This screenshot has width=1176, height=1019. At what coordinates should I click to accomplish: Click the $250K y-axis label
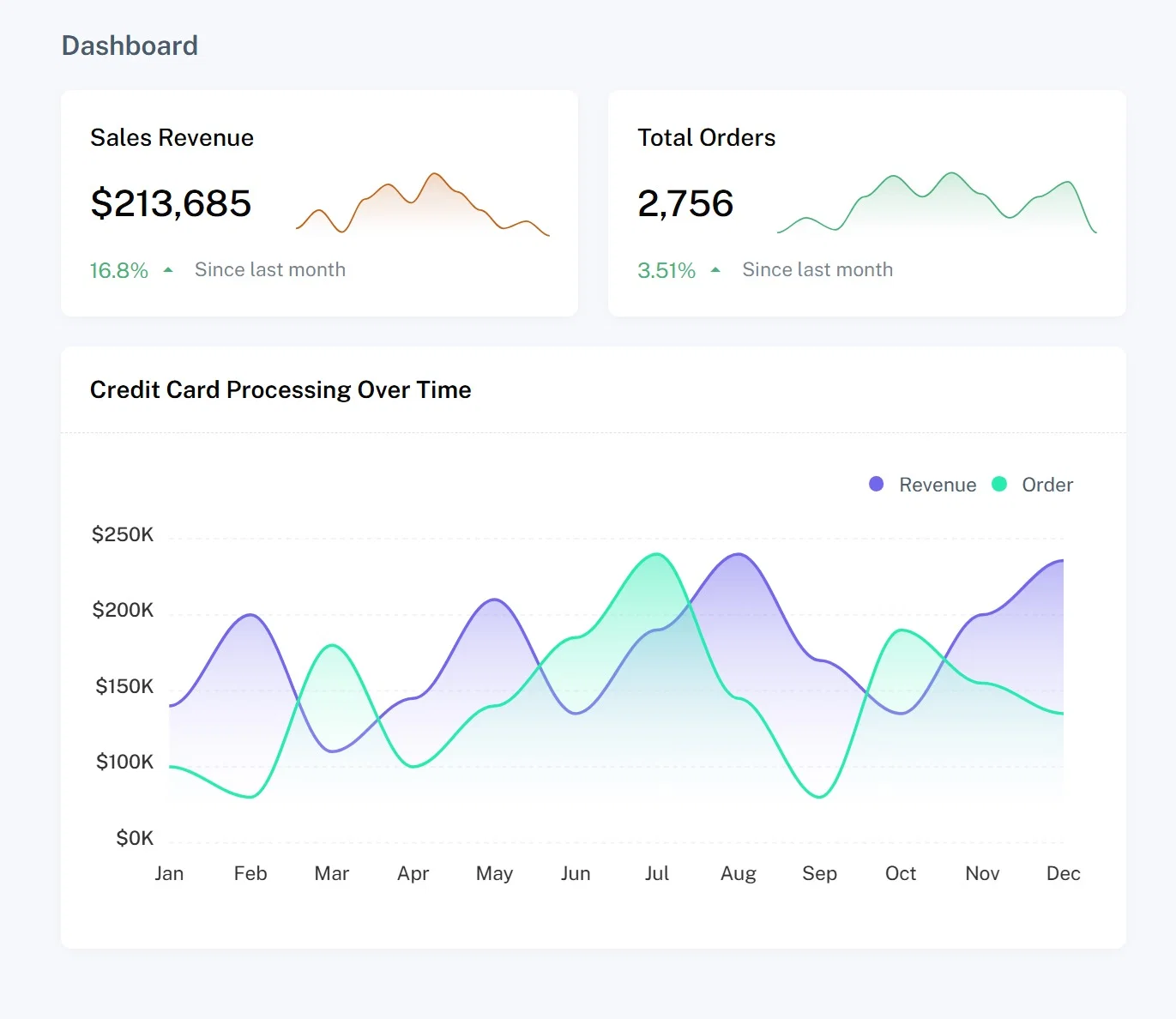pos(123,535)
